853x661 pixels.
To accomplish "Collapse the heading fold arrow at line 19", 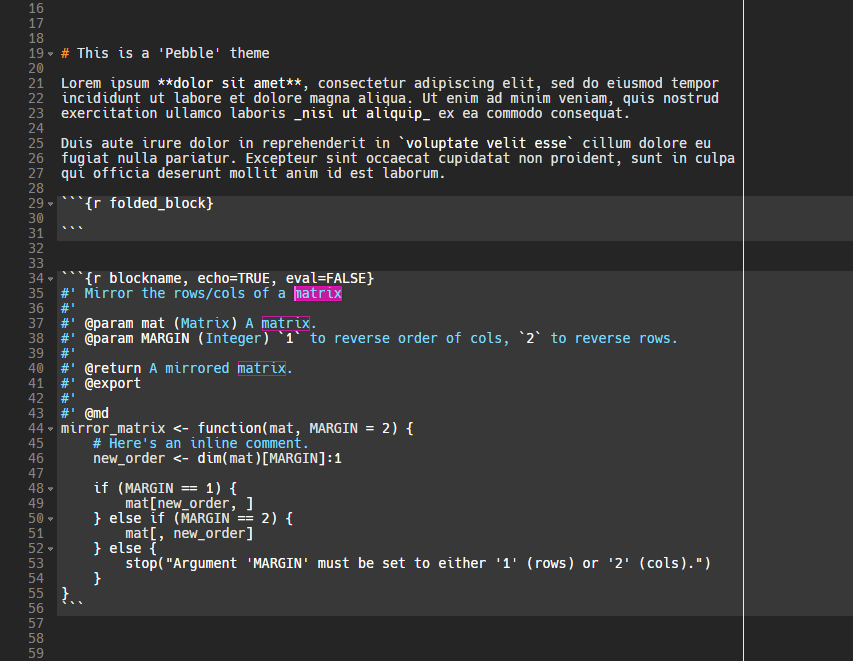I will point(51,54).
